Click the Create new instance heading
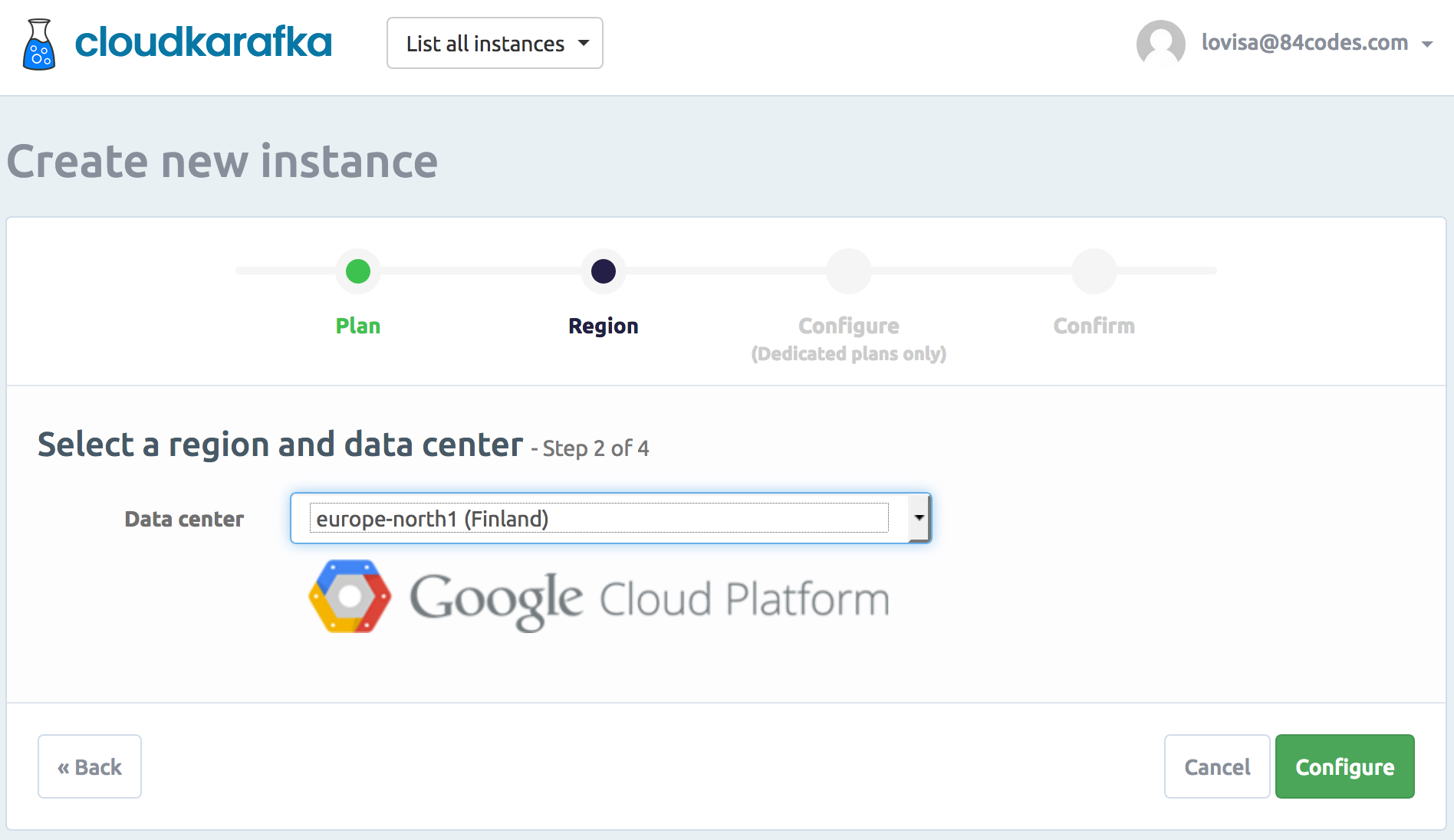Screen dimensions: 1454x840 click(222, 161)
